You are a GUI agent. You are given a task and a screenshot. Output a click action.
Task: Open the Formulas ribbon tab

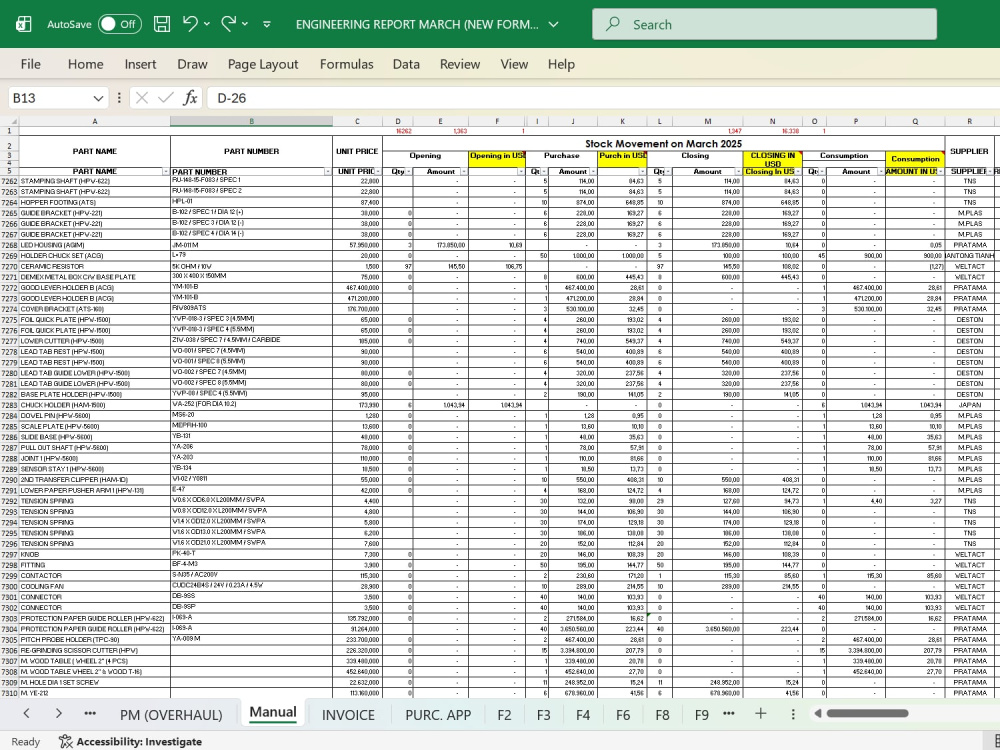(346, 64)
